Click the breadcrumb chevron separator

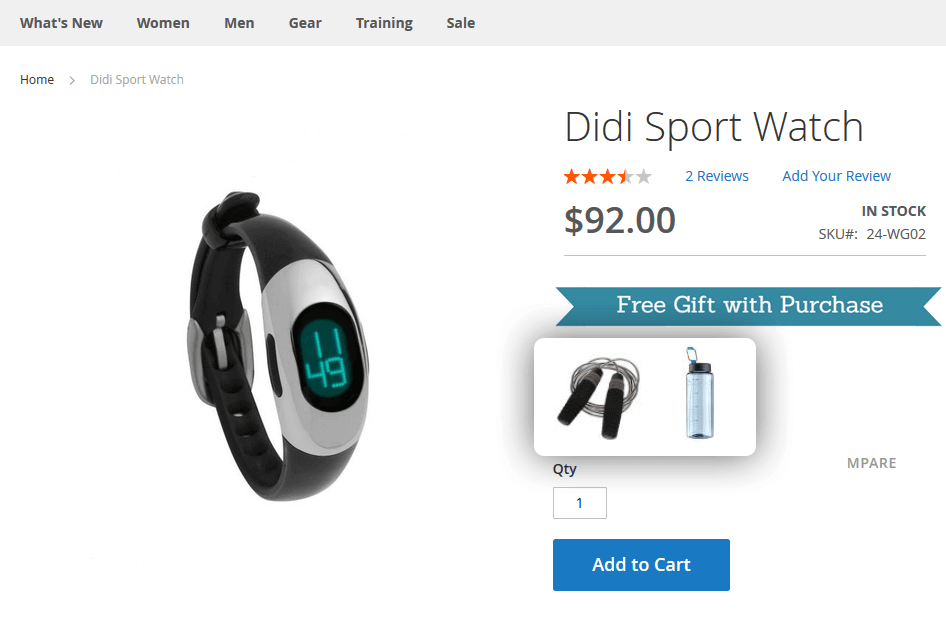coord(72,80)
